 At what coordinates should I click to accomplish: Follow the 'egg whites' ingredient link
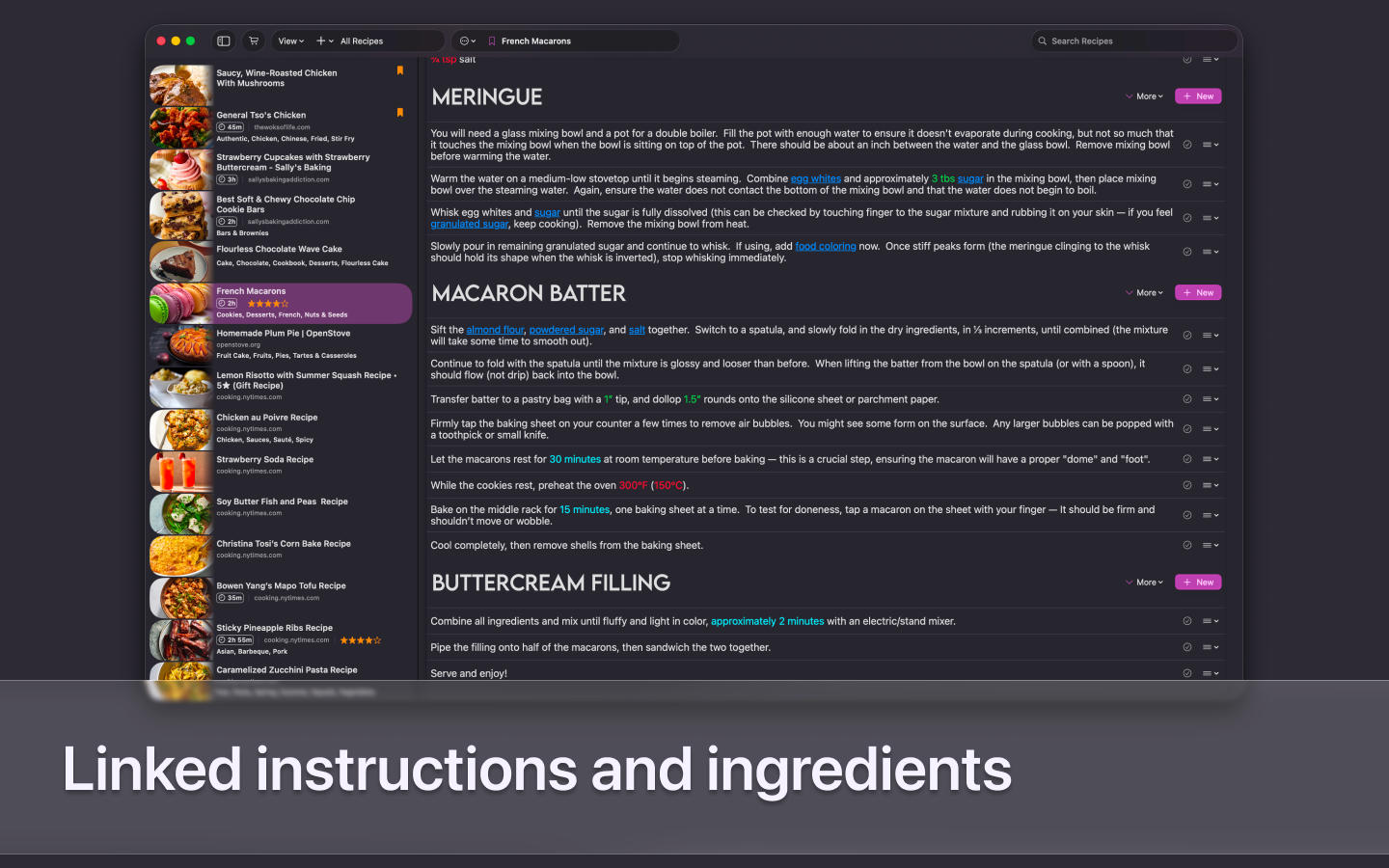pos(815,178)
